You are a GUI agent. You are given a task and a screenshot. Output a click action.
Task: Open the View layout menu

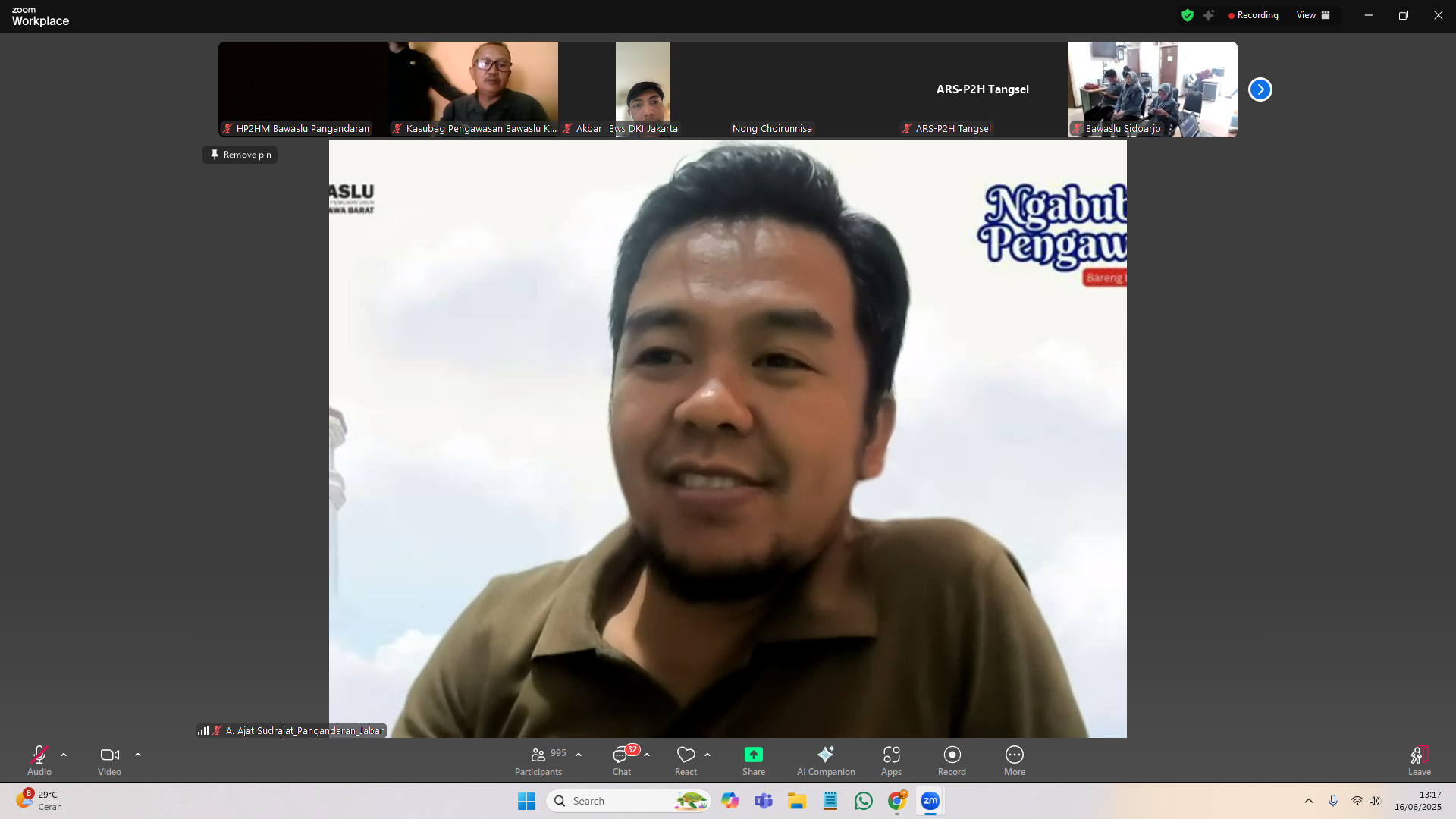(x=1313, y=15)
